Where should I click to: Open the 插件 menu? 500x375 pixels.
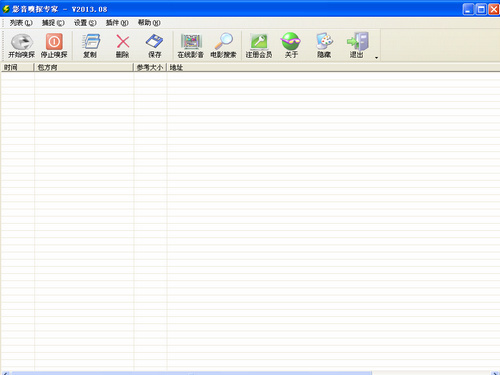coord(117,23)
